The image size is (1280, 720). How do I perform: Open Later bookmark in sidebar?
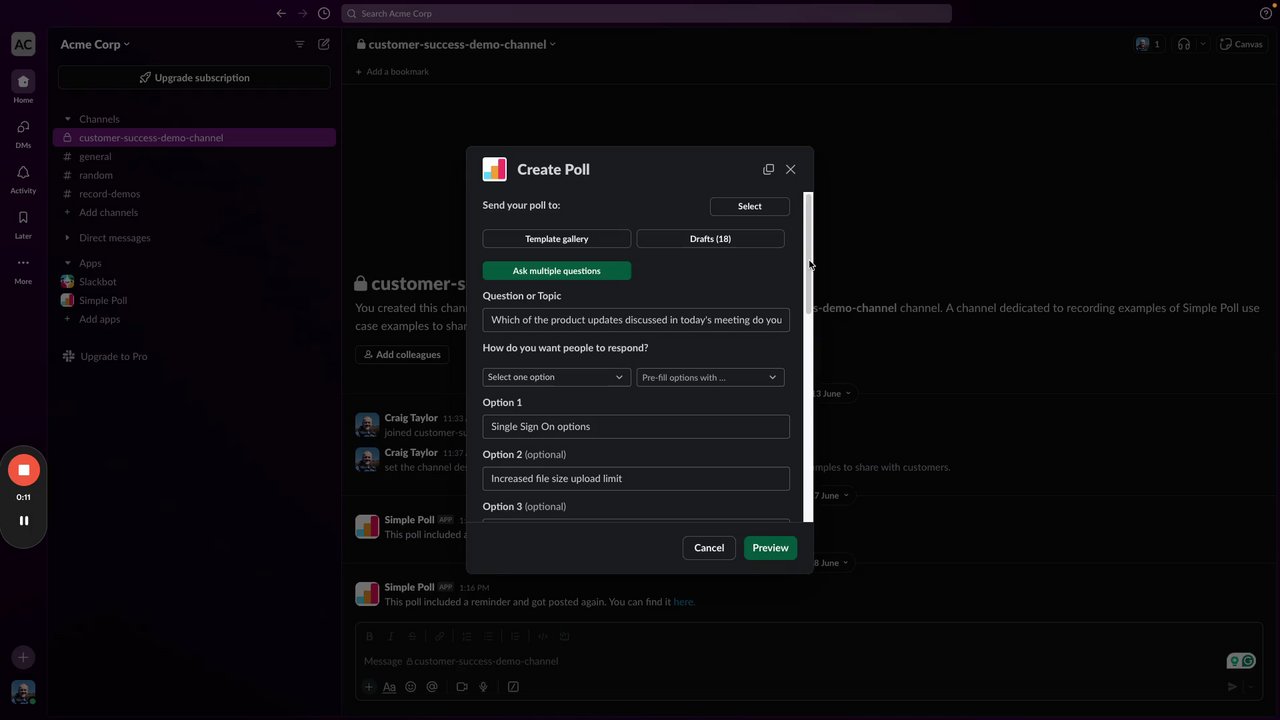23,224
